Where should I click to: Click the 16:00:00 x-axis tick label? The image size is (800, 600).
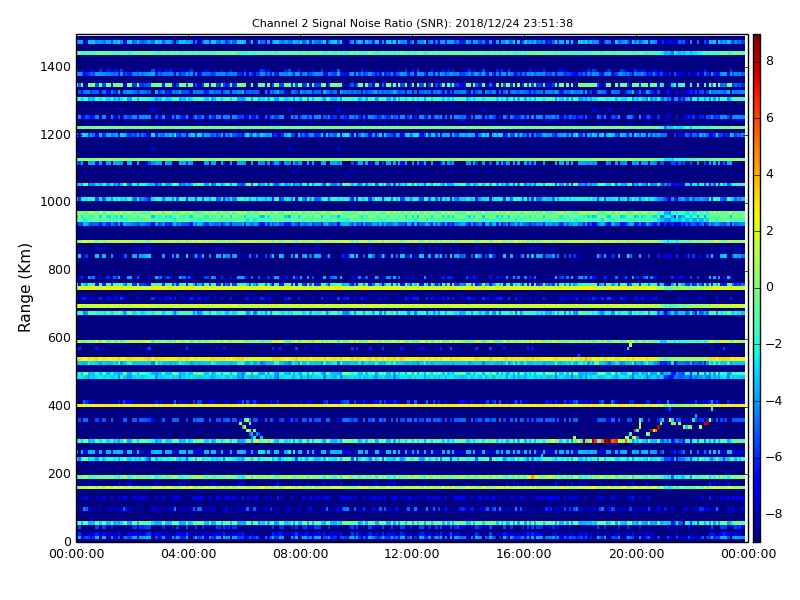pyautogui.click(x=523, y=554)
